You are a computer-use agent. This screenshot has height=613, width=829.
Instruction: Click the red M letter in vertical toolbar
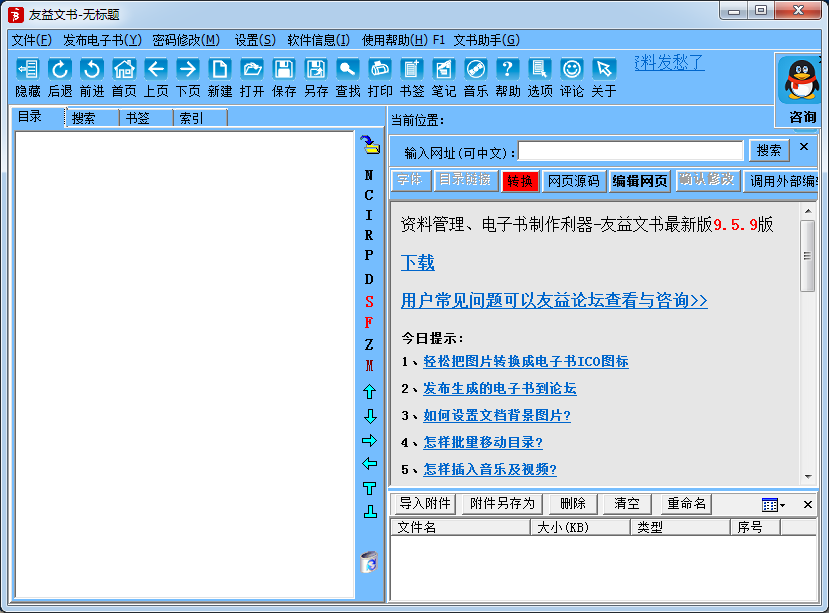coord(369,365)
